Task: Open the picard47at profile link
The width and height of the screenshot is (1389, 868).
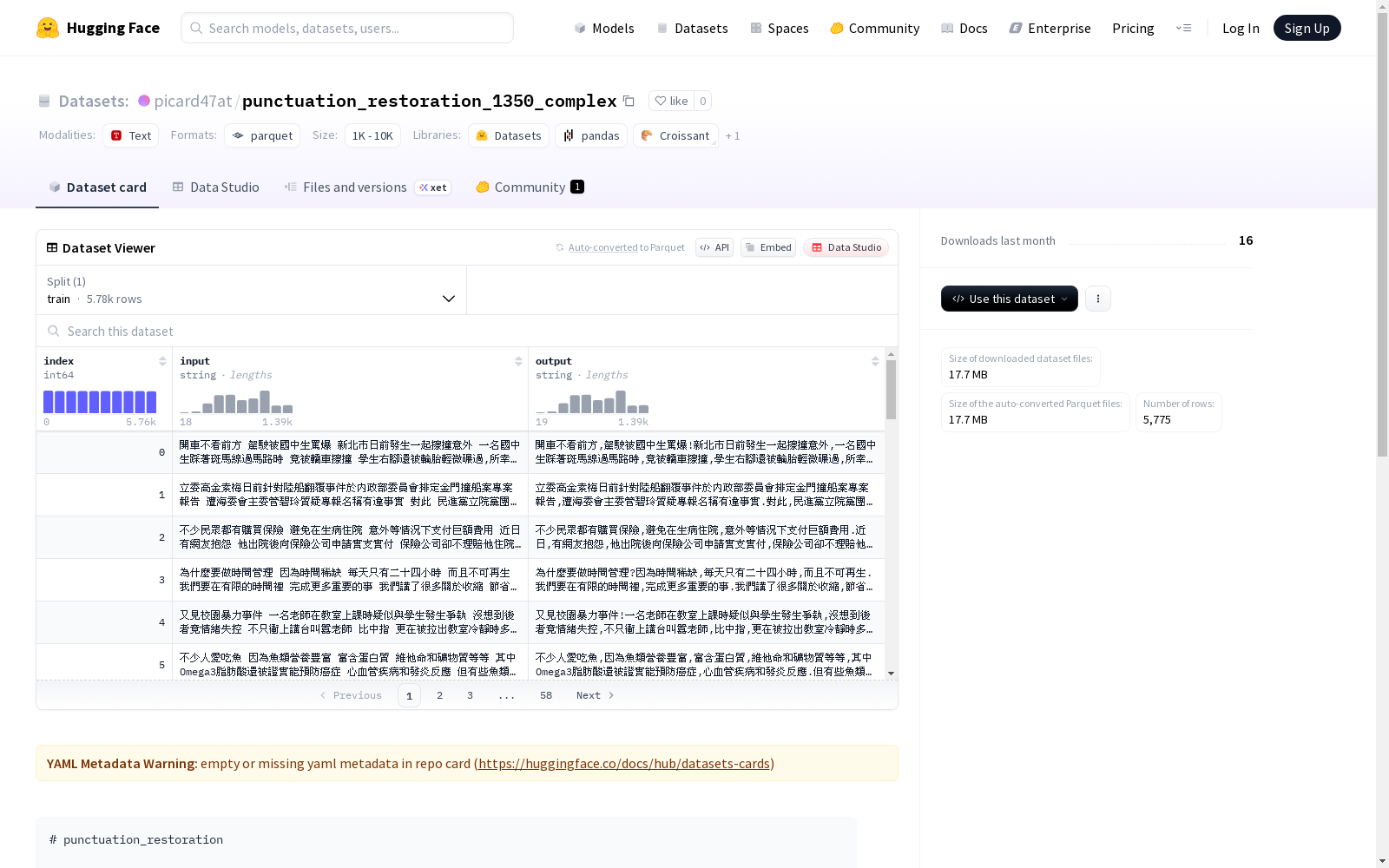Action: 193,101
